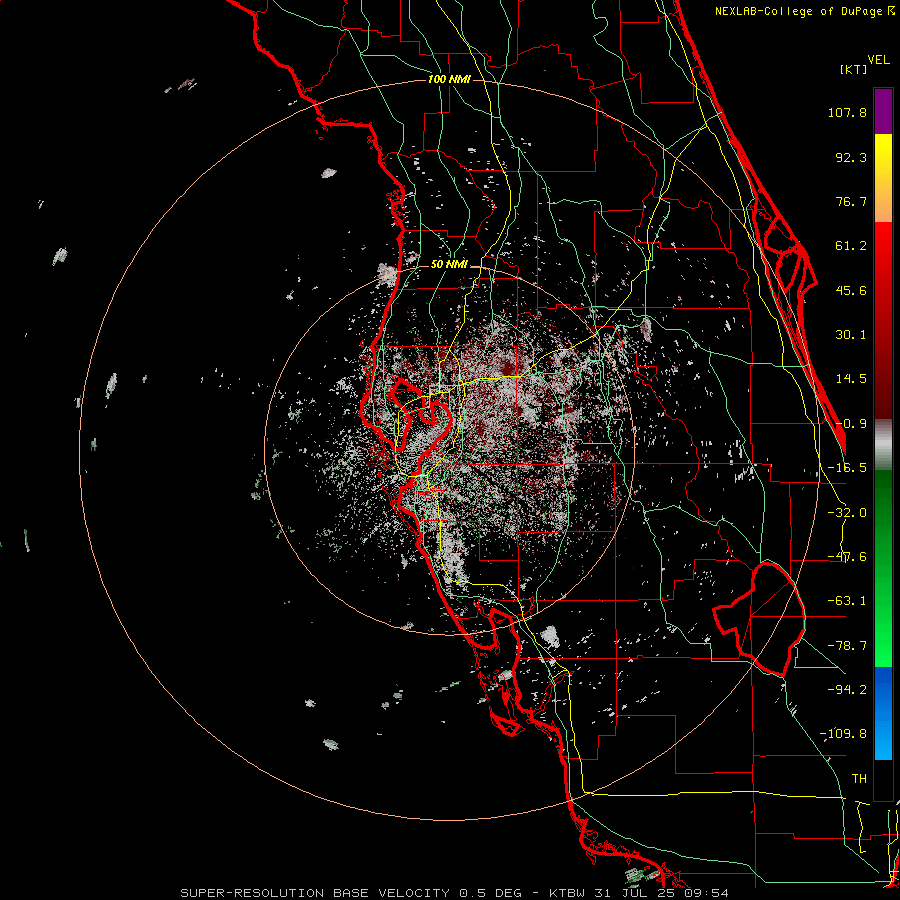Click the -94.2 velocity scale value
The width and height of the screenshot is (900, 900).
pos(847,689)
